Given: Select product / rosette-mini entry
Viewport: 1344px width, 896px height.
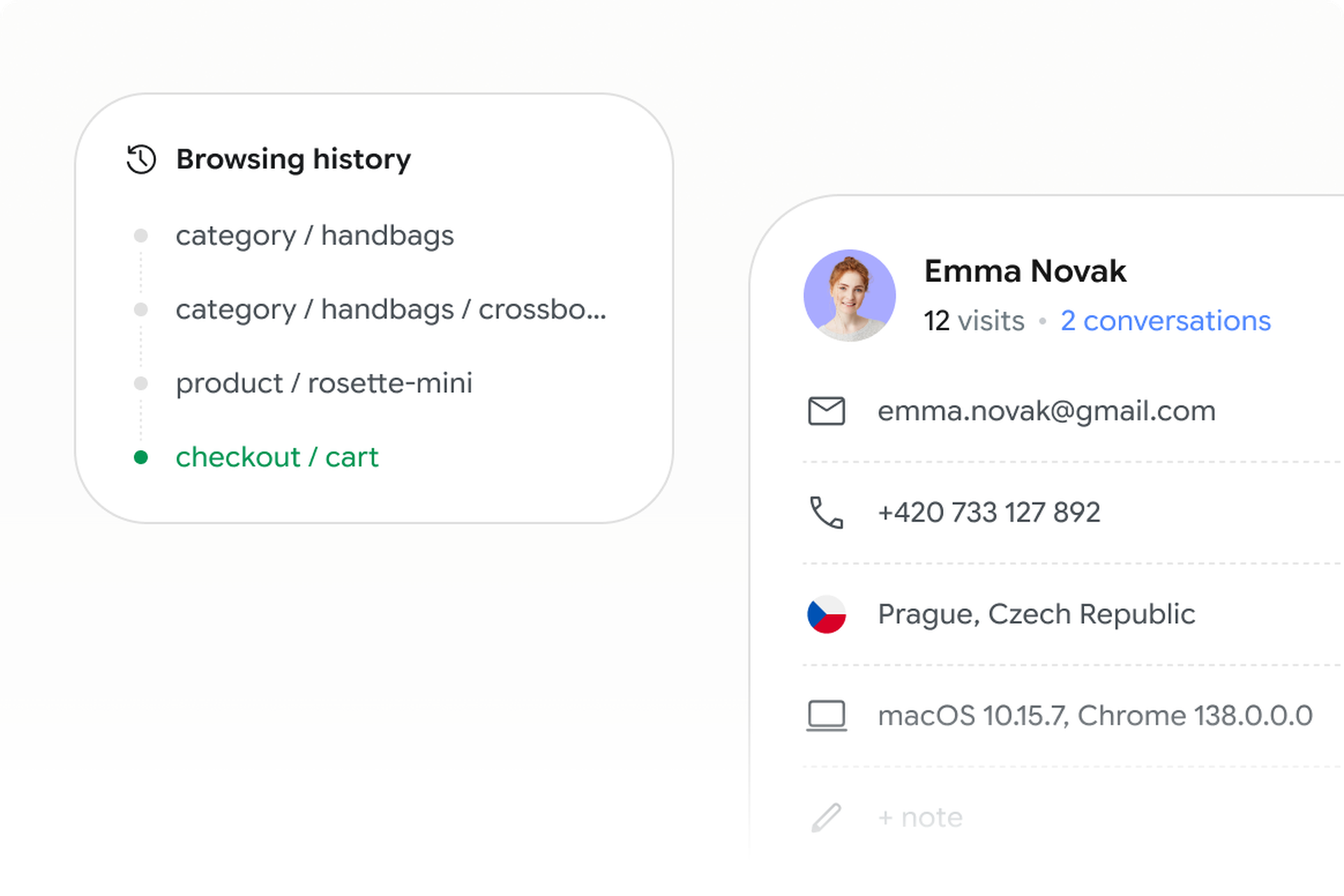Looking at the screenshot, I should tap(323, 384).
